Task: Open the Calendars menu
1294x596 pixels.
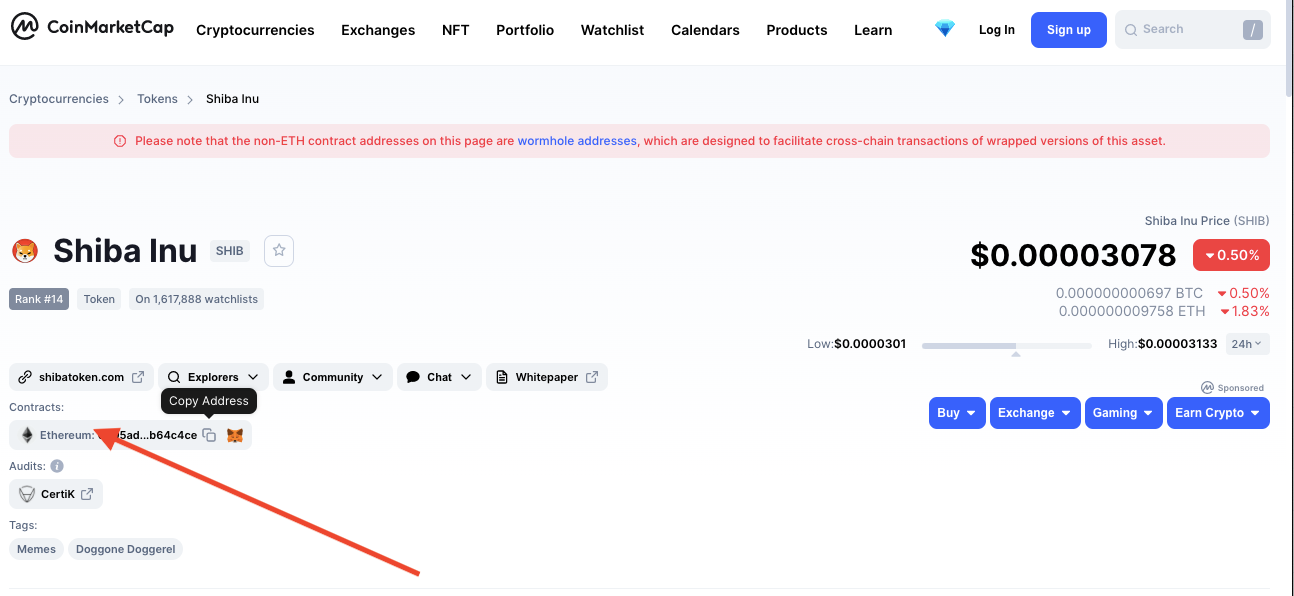Action: click(x=705, y=30)
